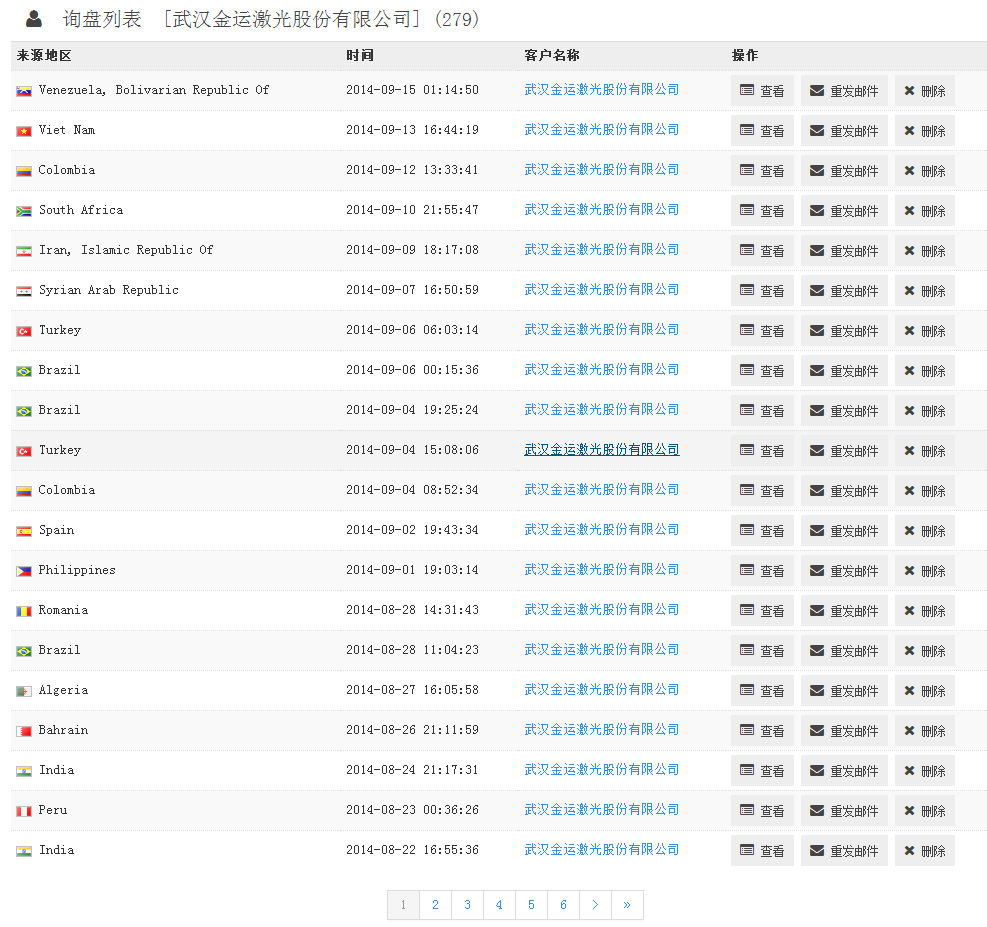Viewport: 987px width, 927px height.
Task: Click the user icon beside 询盘列表 heading
Action: coord(34,18)
